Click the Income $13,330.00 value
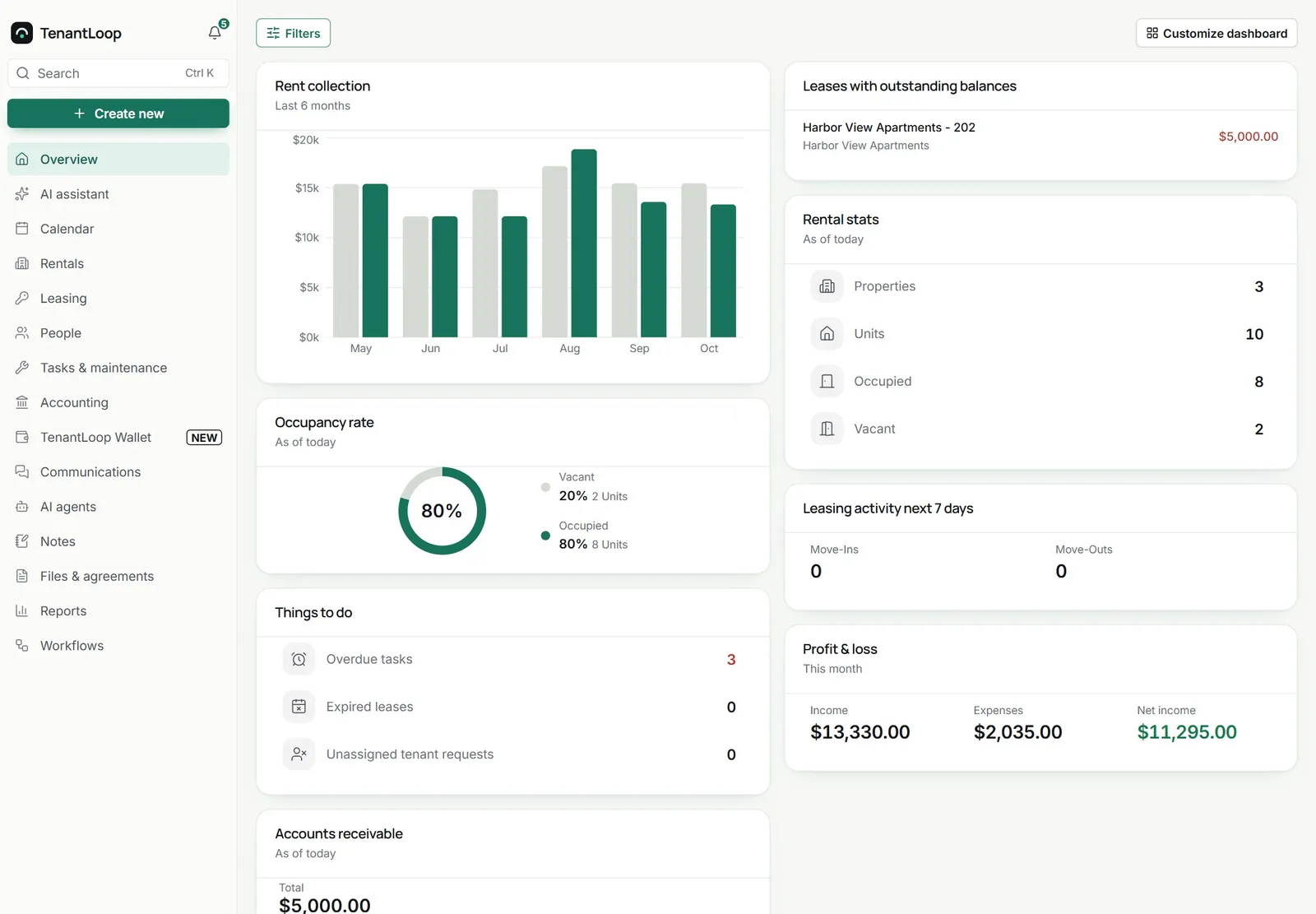This screenshot has height=914, width=1316. point(860,732)
